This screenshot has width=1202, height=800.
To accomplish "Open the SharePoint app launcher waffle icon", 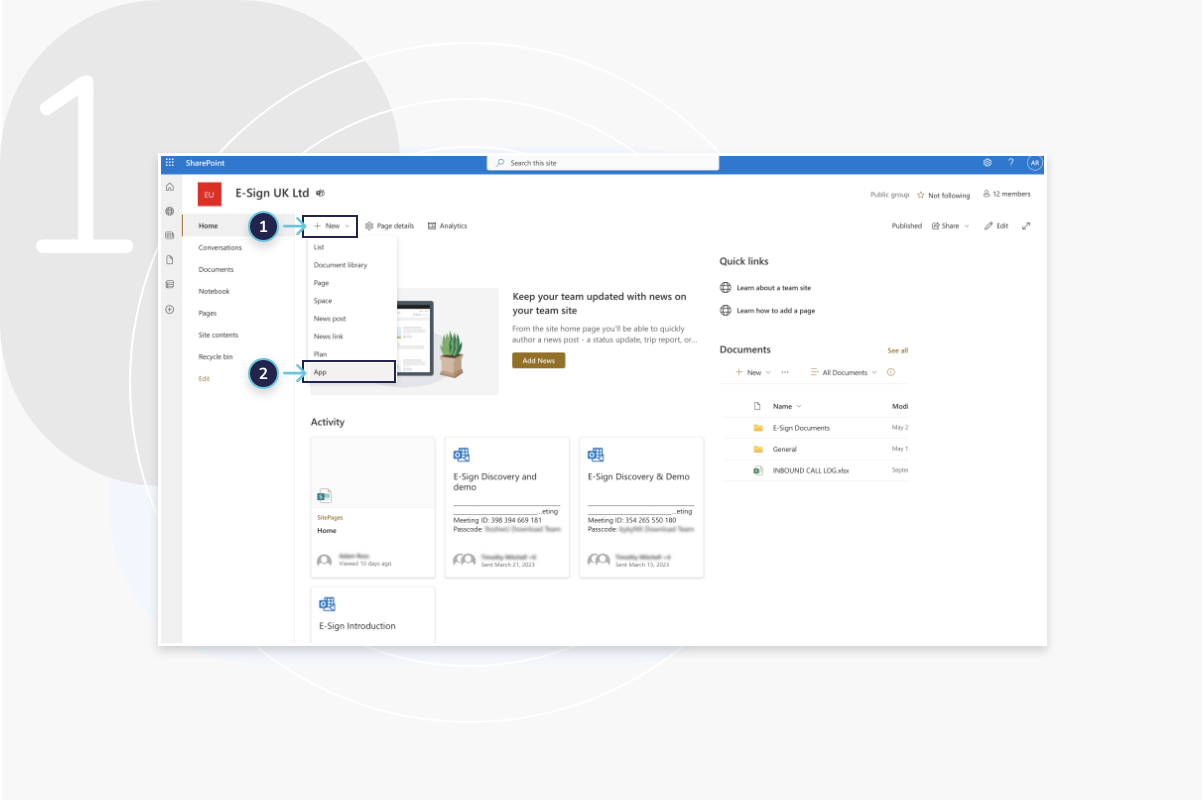I will (169, 163).
